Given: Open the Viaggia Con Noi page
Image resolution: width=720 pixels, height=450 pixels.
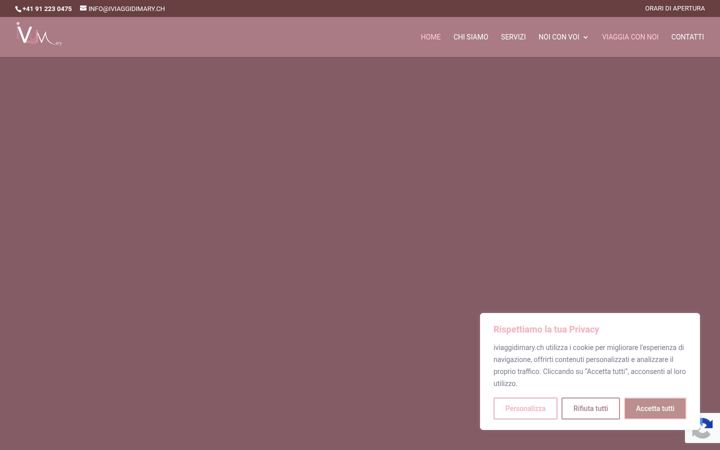Looking at the screenshot, I should pos(630,37).
